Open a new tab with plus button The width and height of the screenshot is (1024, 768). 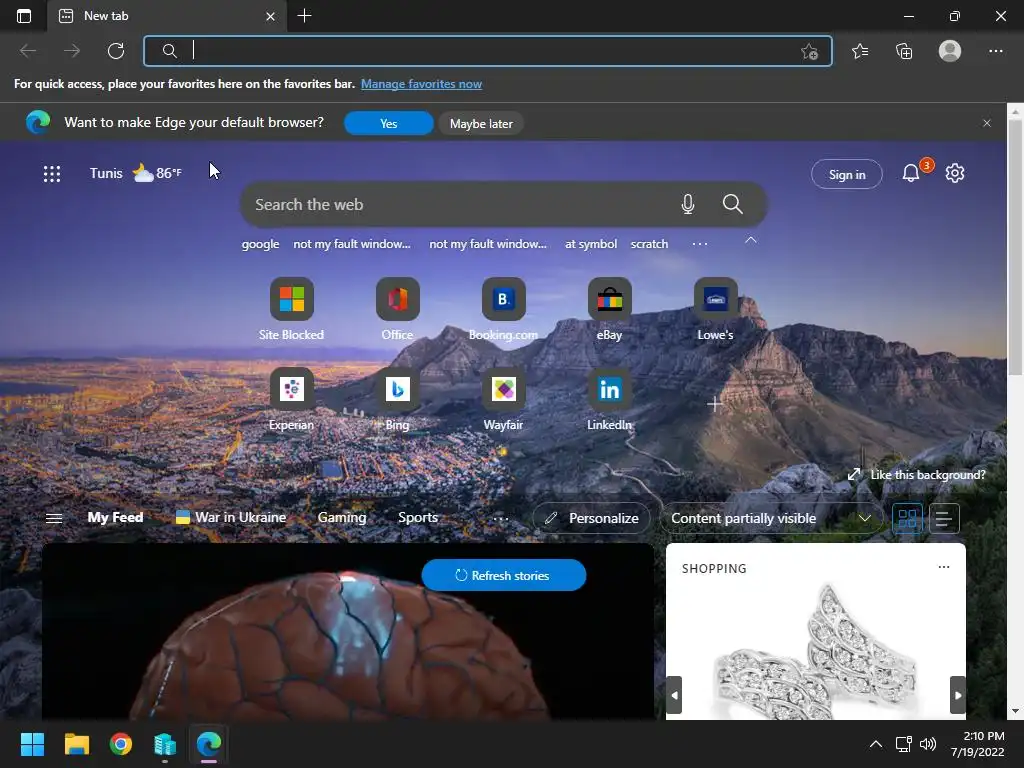tap(304, 16)
